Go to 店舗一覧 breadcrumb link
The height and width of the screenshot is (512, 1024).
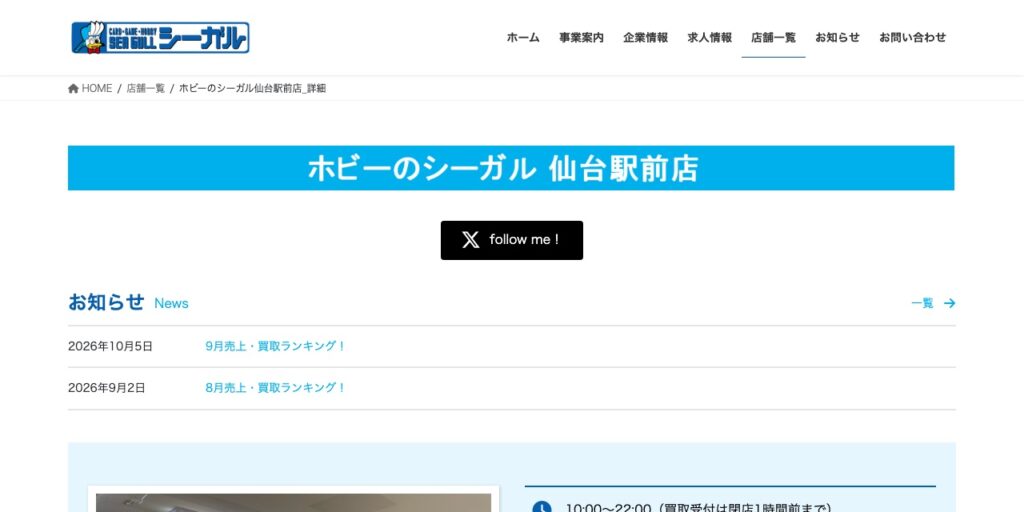[146, 89]
